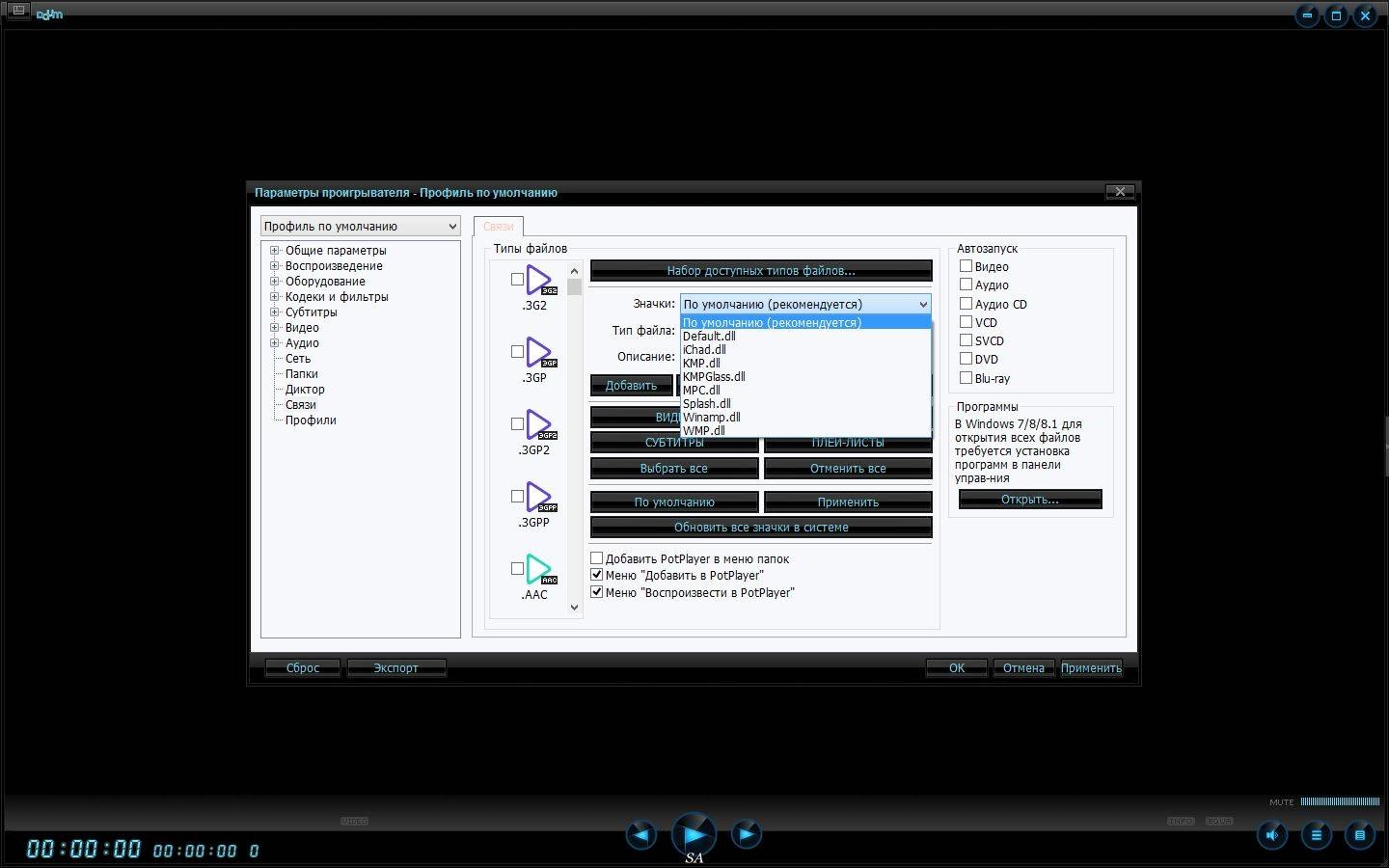
Task: Enable autoplay for Видео
Action: tap(966, 266)
